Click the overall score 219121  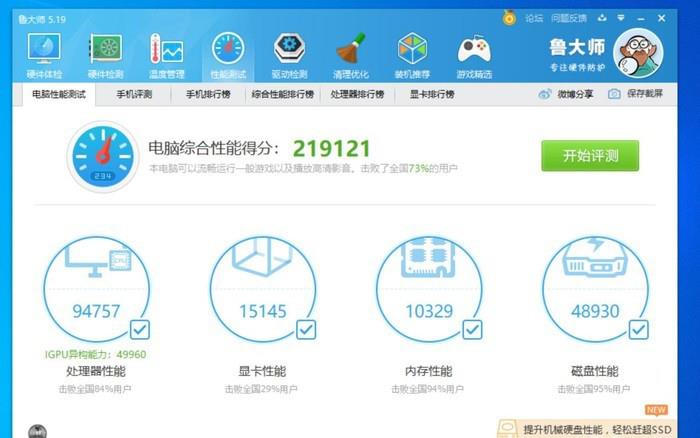332,149
